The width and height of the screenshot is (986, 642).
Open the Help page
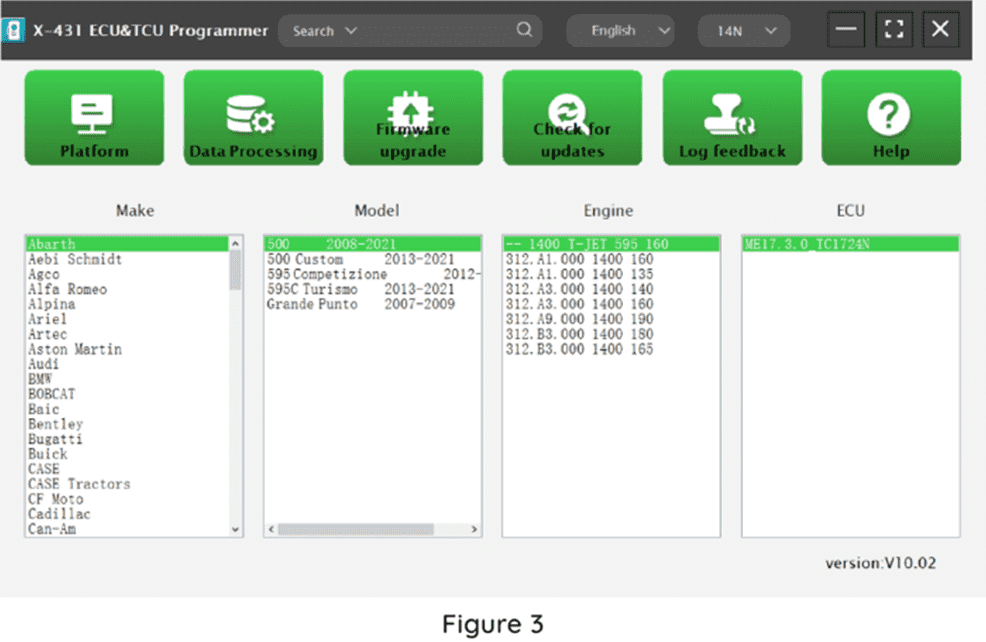891,118
